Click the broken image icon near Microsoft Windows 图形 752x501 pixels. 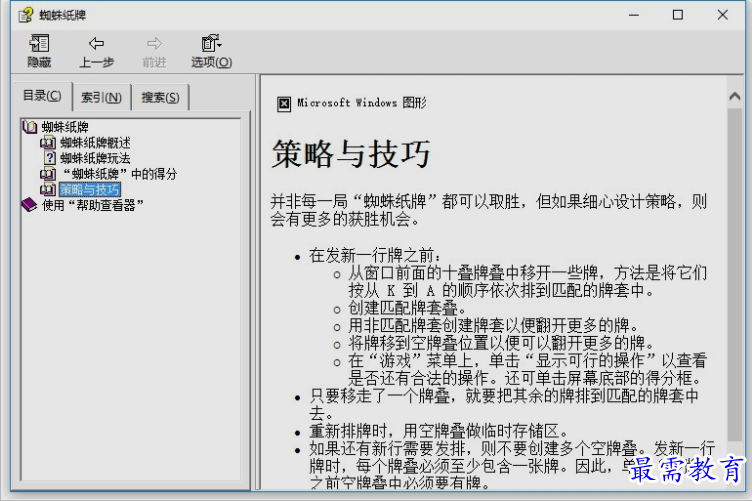pos(284,104)
